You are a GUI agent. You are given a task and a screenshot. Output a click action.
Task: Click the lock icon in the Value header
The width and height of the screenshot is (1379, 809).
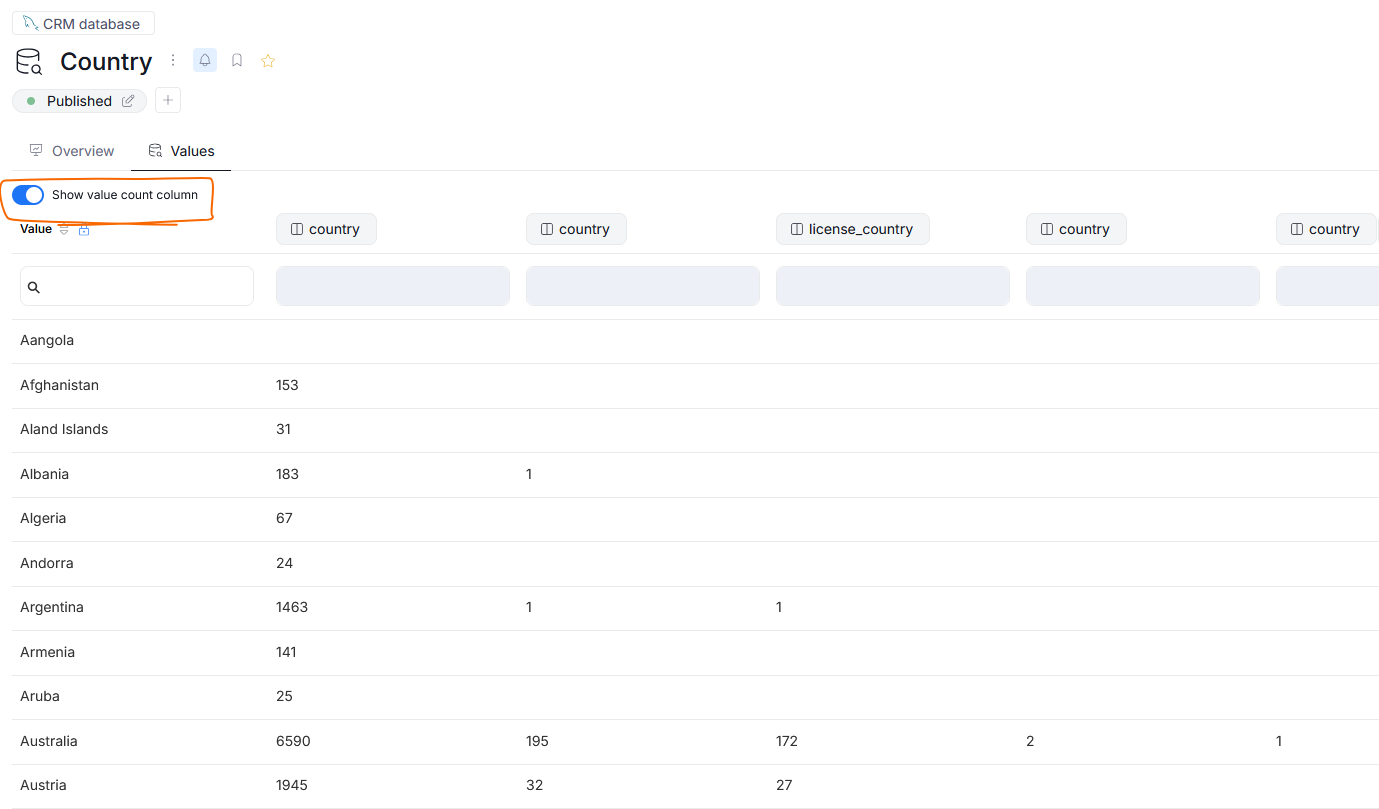pyautogui.click(x=84, y=230)
